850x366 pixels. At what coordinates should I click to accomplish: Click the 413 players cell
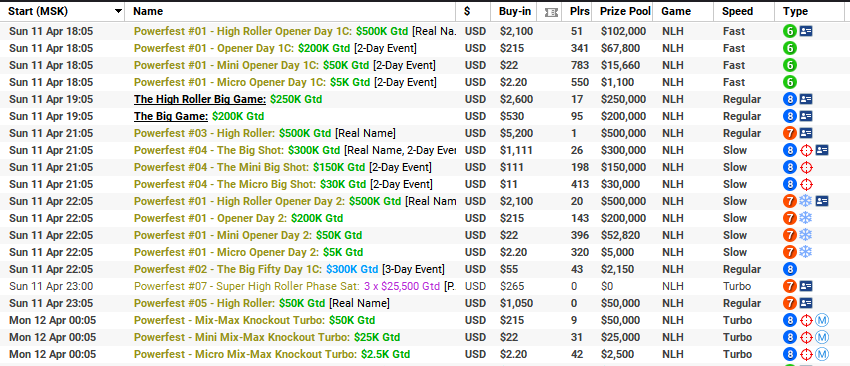pos(579,184)
